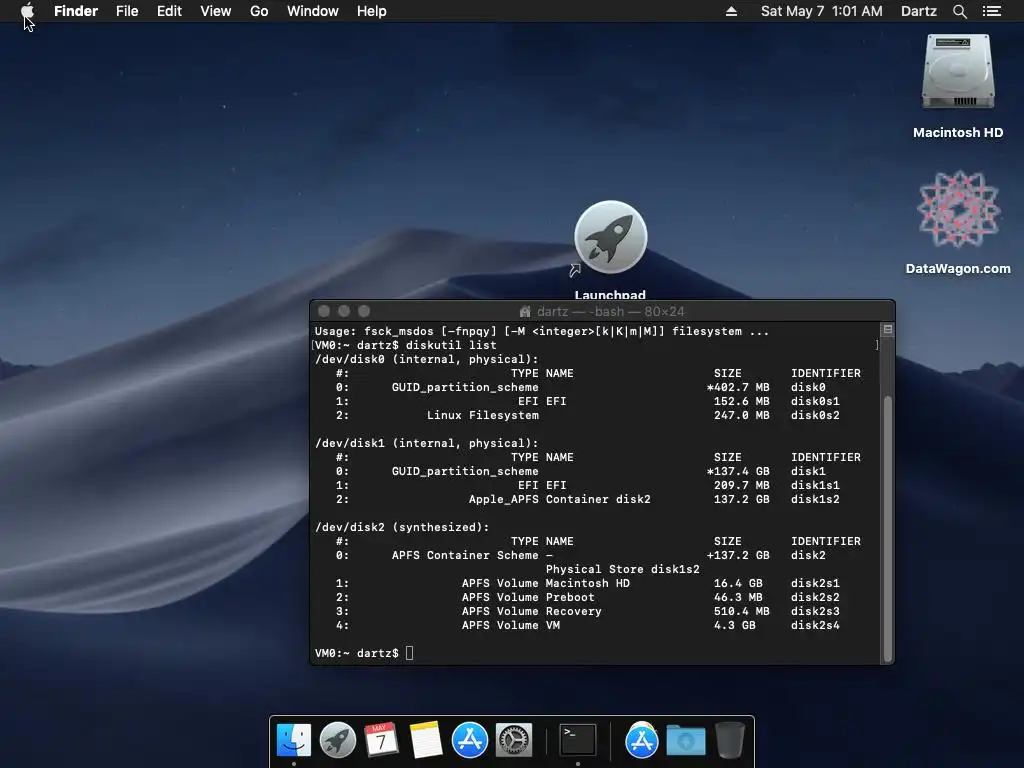Click the '/dev/disk1 (internal, physical):' line
This screenshot has width=1024, height=768.
tap(427, 443)
